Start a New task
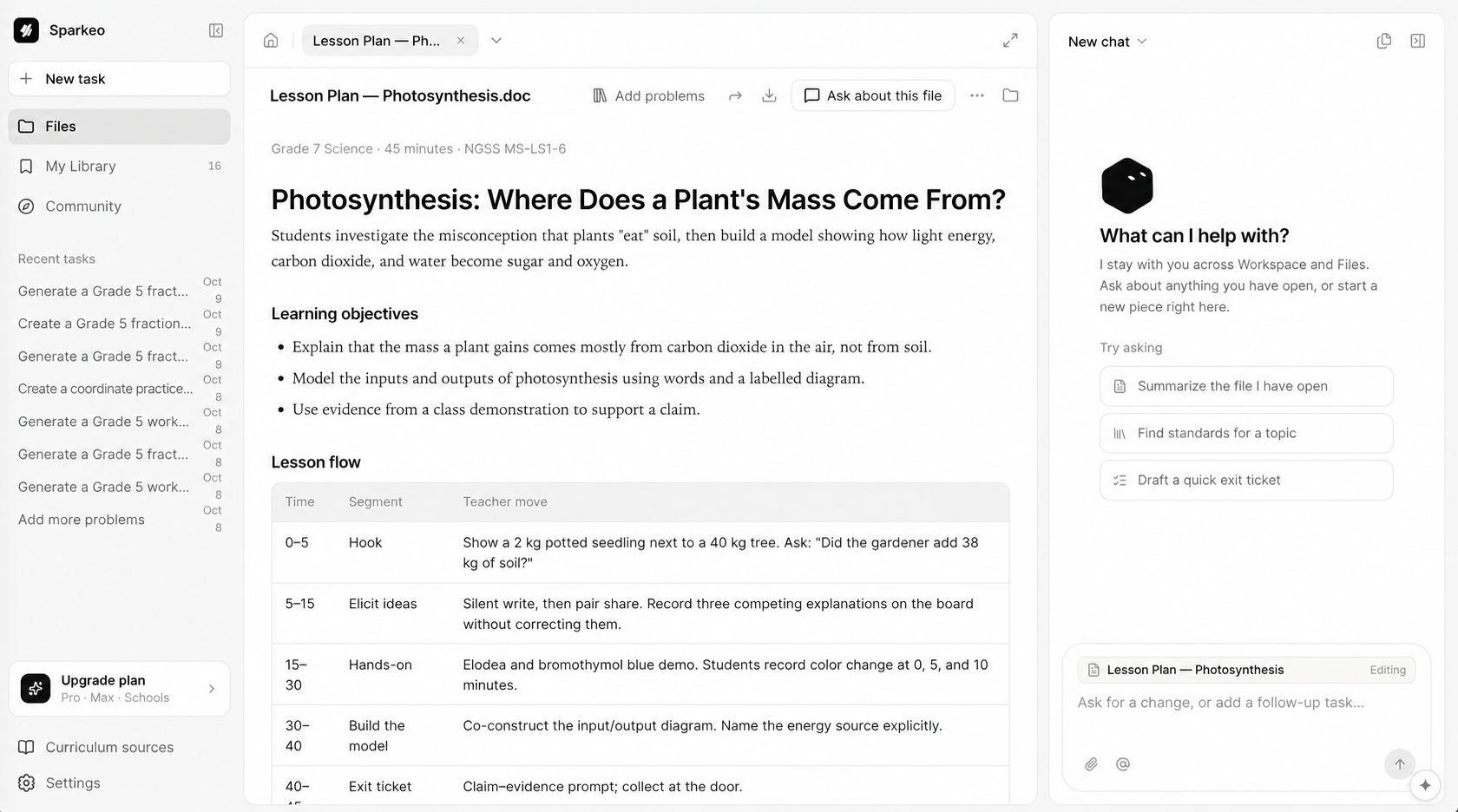Image resolution: width=1458 pixels, height=812 pixels. [x=120, y=79]
